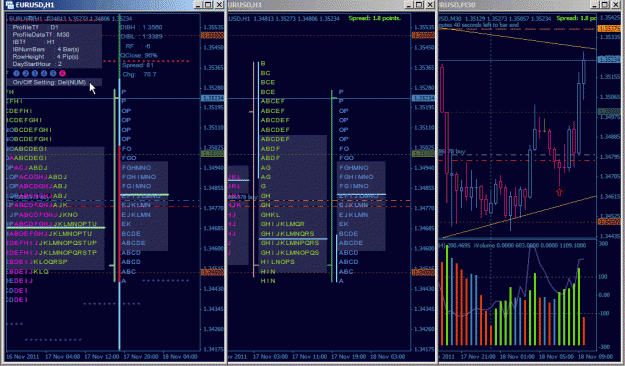Click the Chg: 70.7 readout
The height and width of the screenshot is (366, 625).
tap(140, 75)
